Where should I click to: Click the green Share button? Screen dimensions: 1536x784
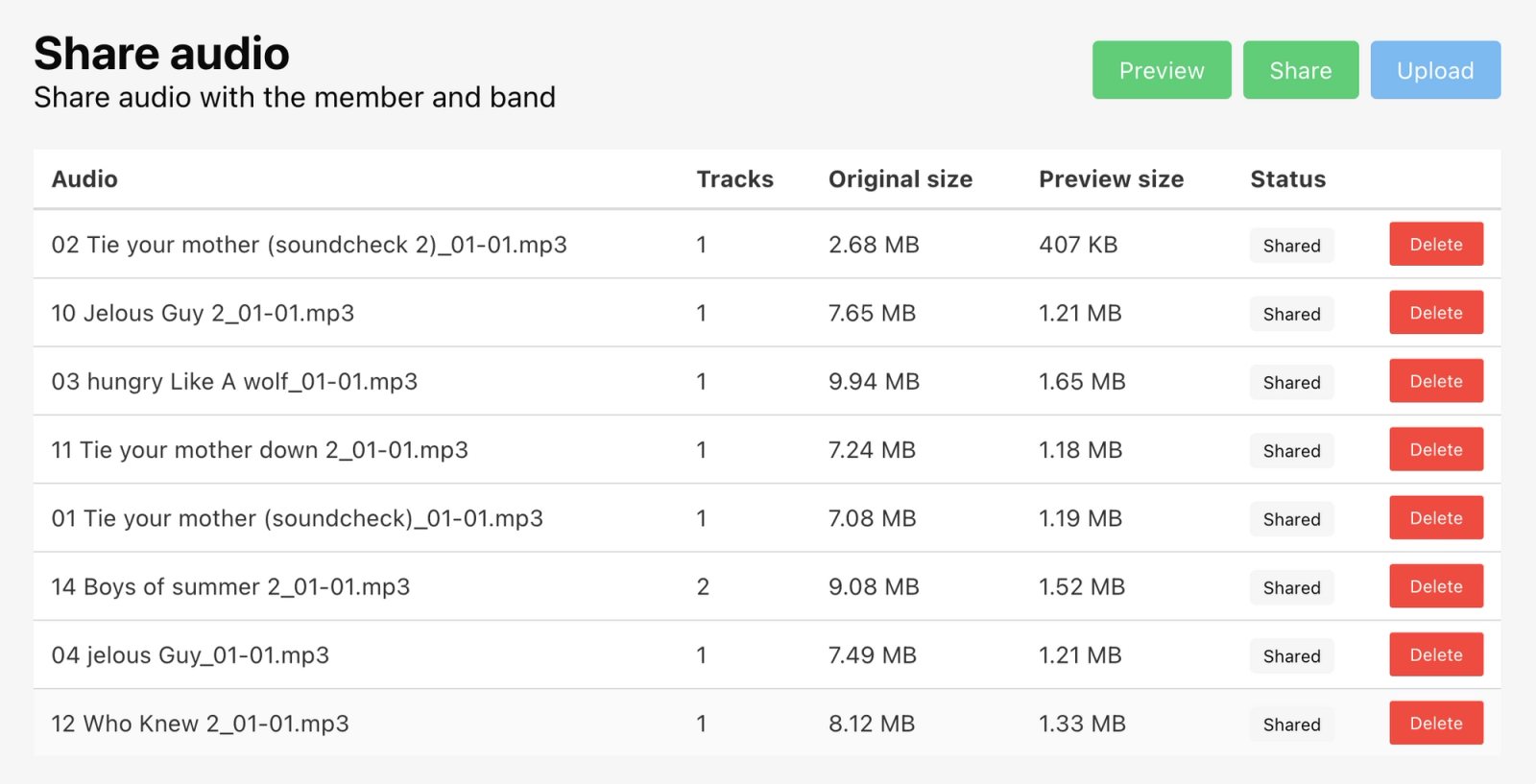coord(1301,69)
